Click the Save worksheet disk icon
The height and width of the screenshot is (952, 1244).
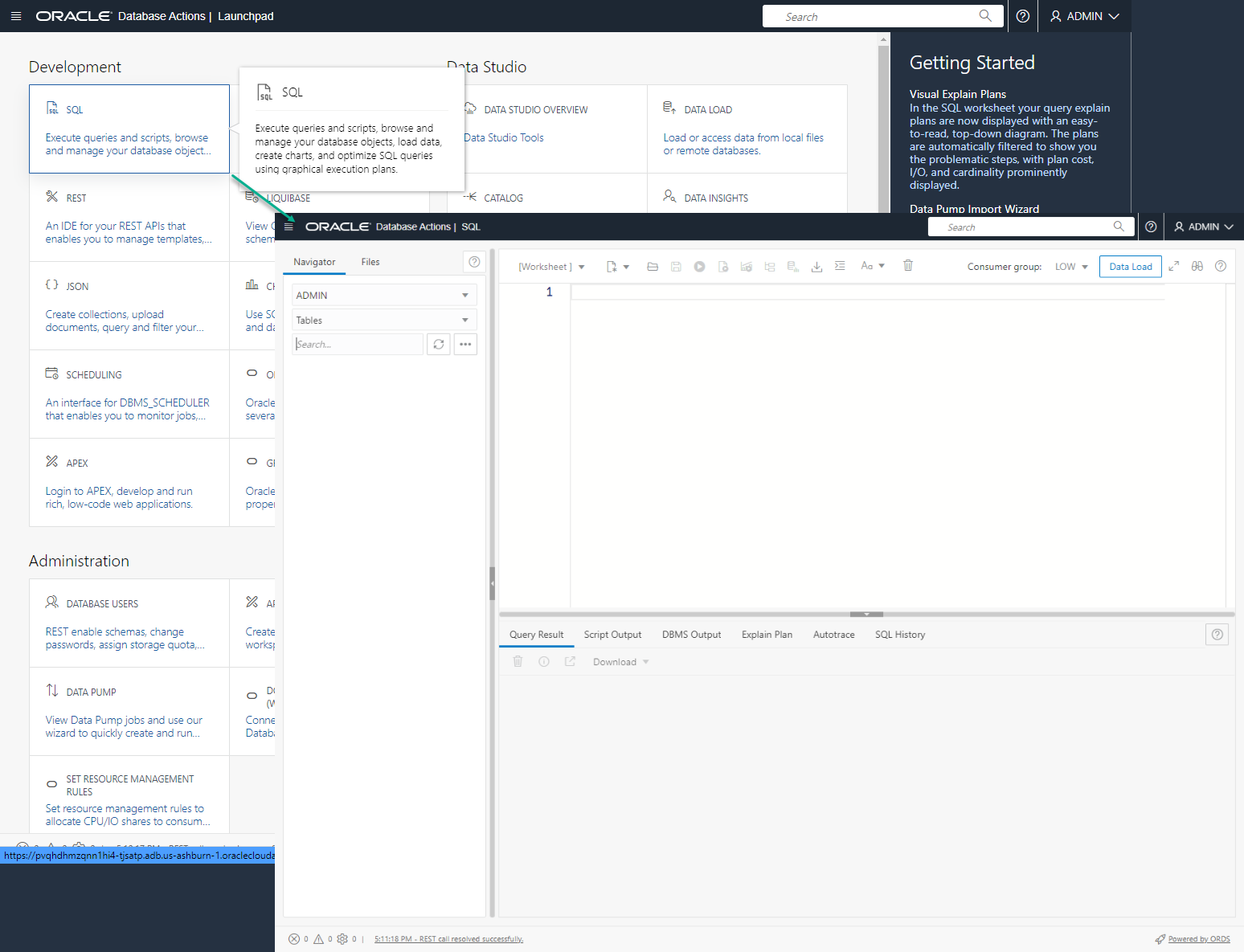coord(676,267)
